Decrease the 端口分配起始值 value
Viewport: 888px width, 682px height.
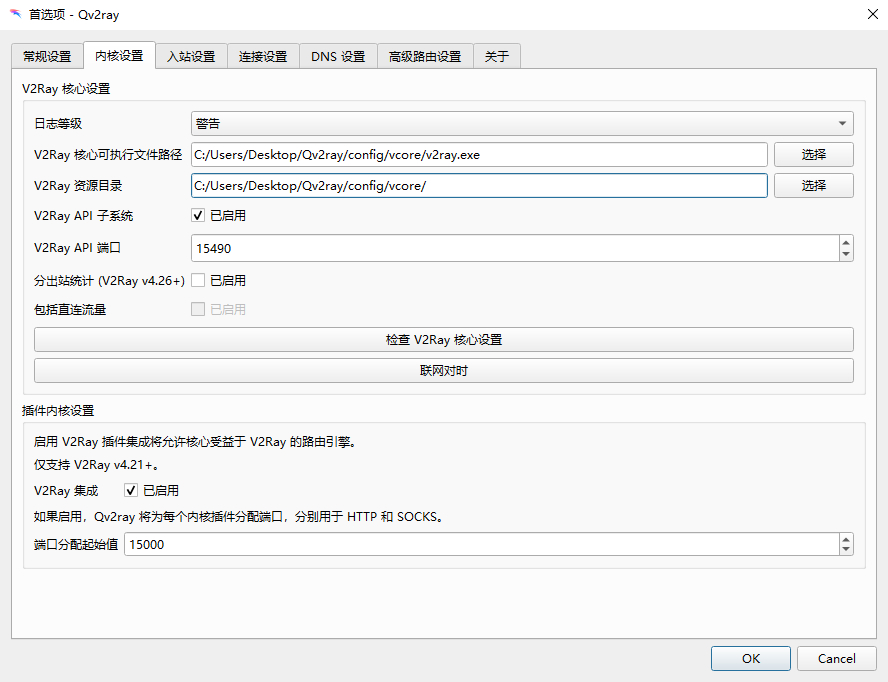pyautogui.click(x=846, y=551)
